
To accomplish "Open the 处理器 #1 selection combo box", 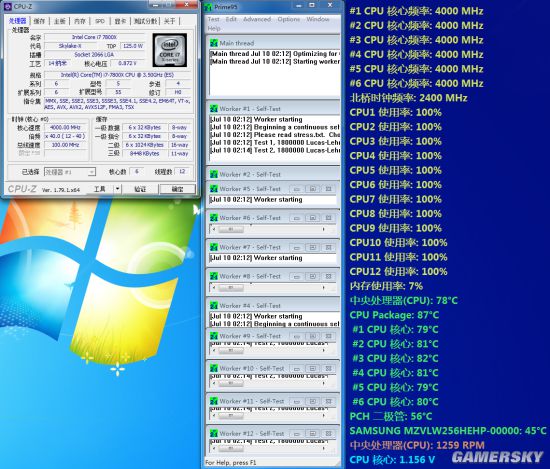I will 70,172.
